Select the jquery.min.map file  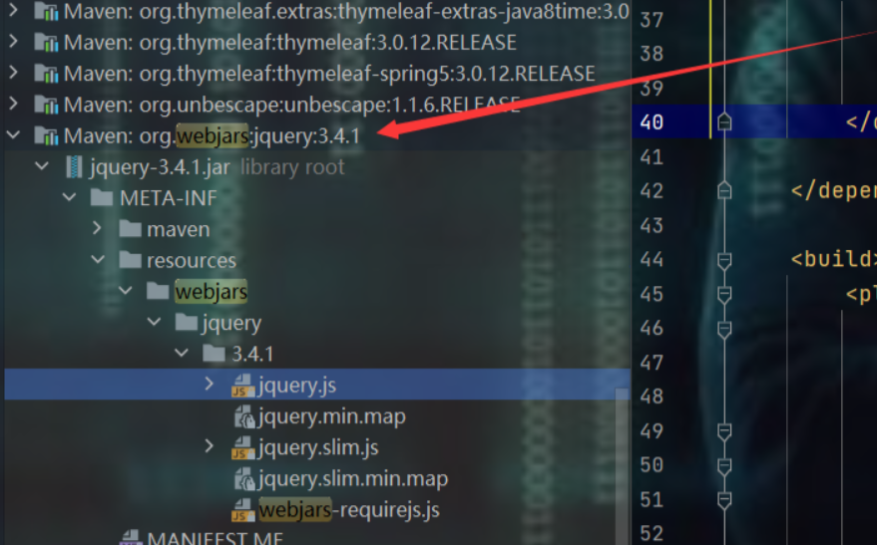tap(332, 417)
